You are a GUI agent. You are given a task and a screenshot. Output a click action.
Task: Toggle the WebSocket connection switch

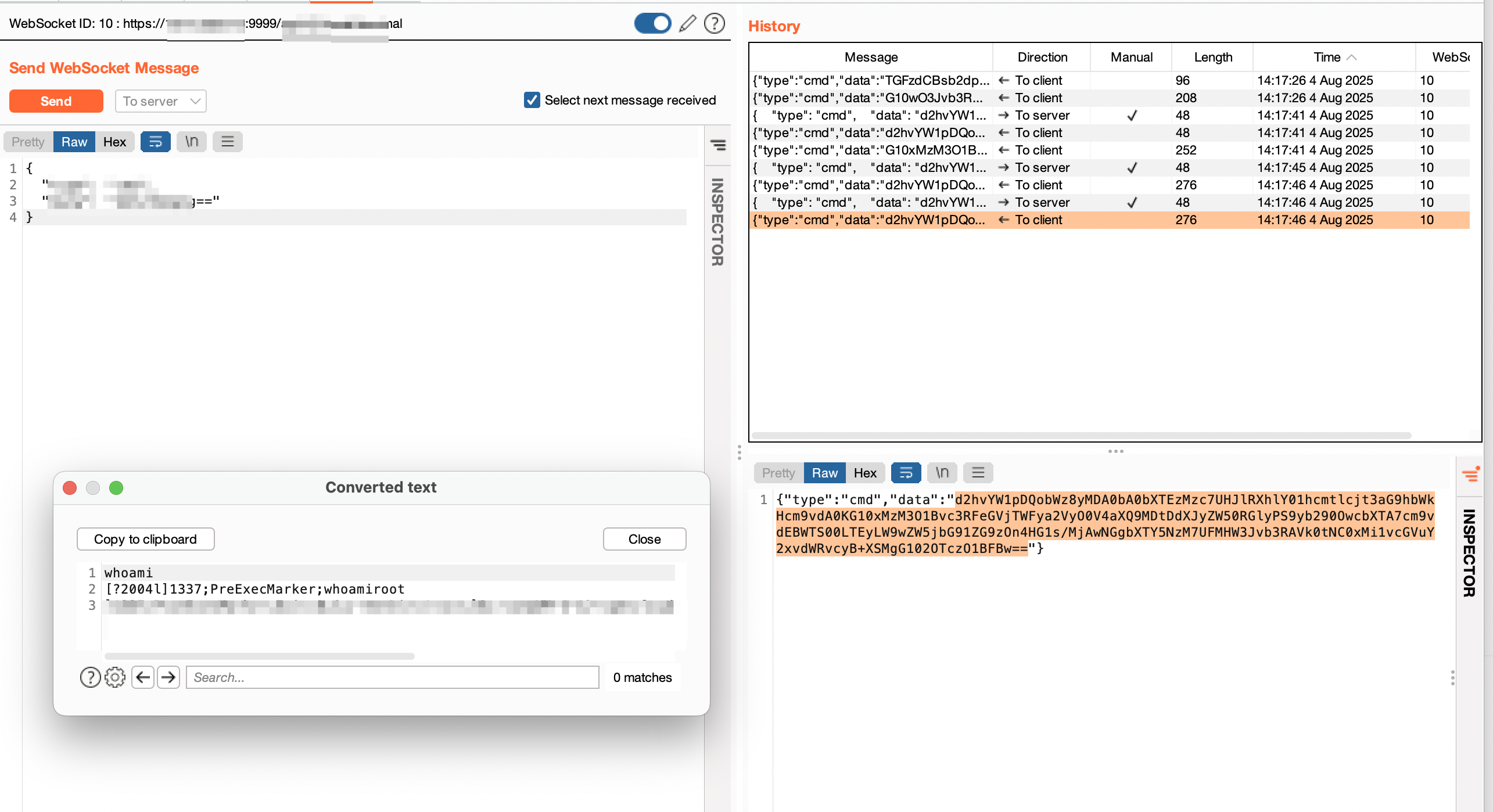click(652, 23)
